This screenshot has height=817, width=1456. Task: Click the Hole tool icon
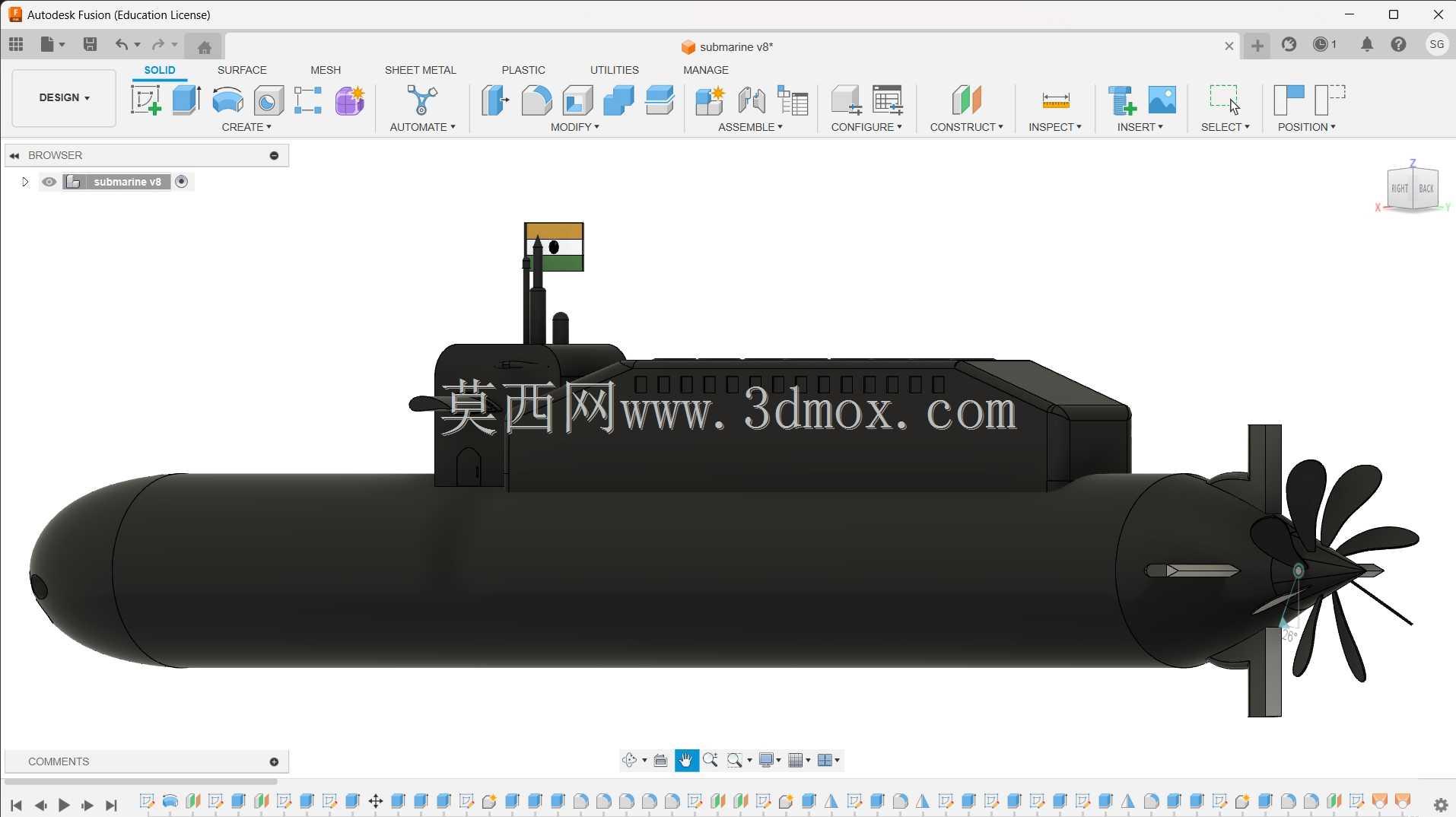(x=268, y=100)
